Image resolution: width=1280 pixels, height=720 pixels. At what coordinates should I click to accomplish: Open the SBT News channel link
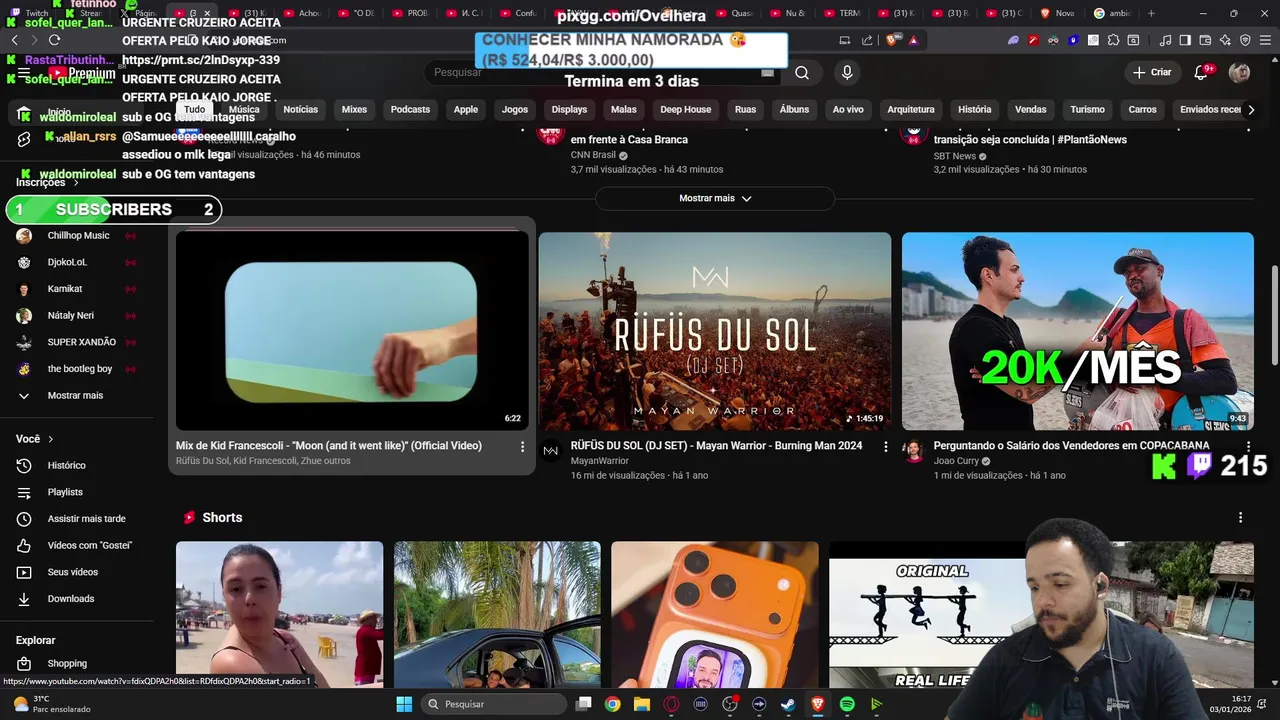tap(955, 156)
